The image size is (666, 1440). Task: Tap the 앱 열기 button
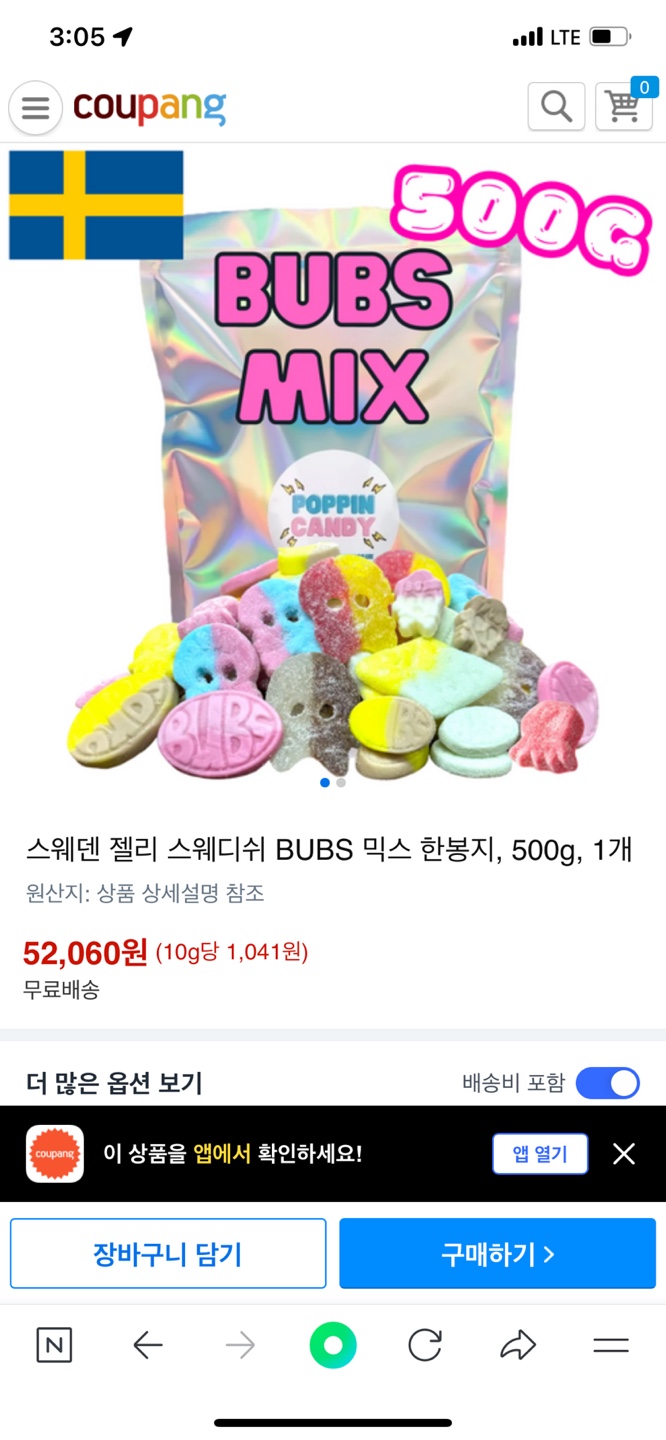(x=540, y=1154)
